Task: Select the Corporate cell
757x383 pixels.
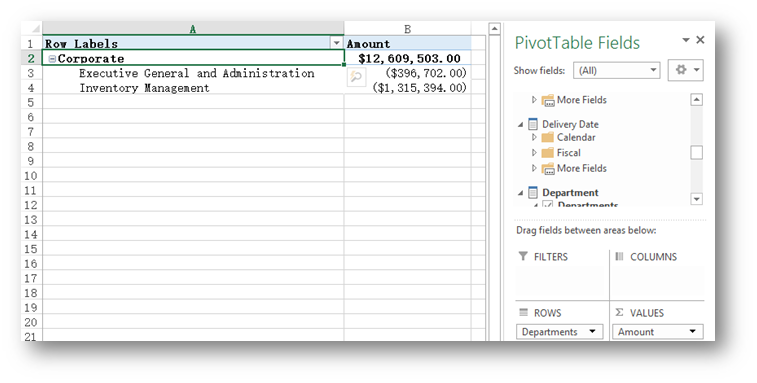Action: pyautogui.click(x=193, y=58)
